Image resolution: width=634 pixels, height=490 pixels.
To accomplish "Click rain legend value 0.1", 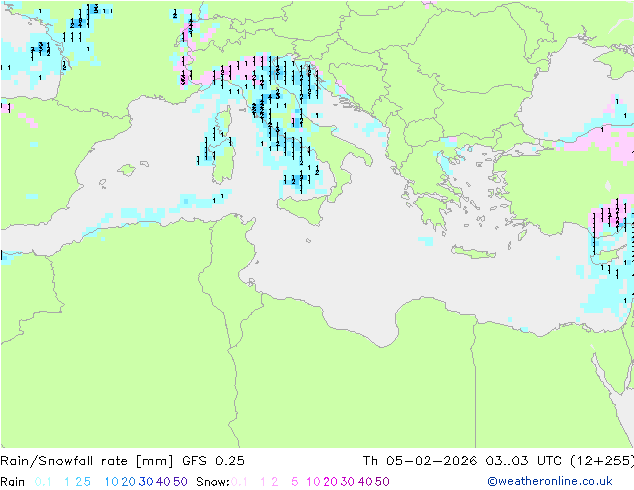I will coord(43,482).
